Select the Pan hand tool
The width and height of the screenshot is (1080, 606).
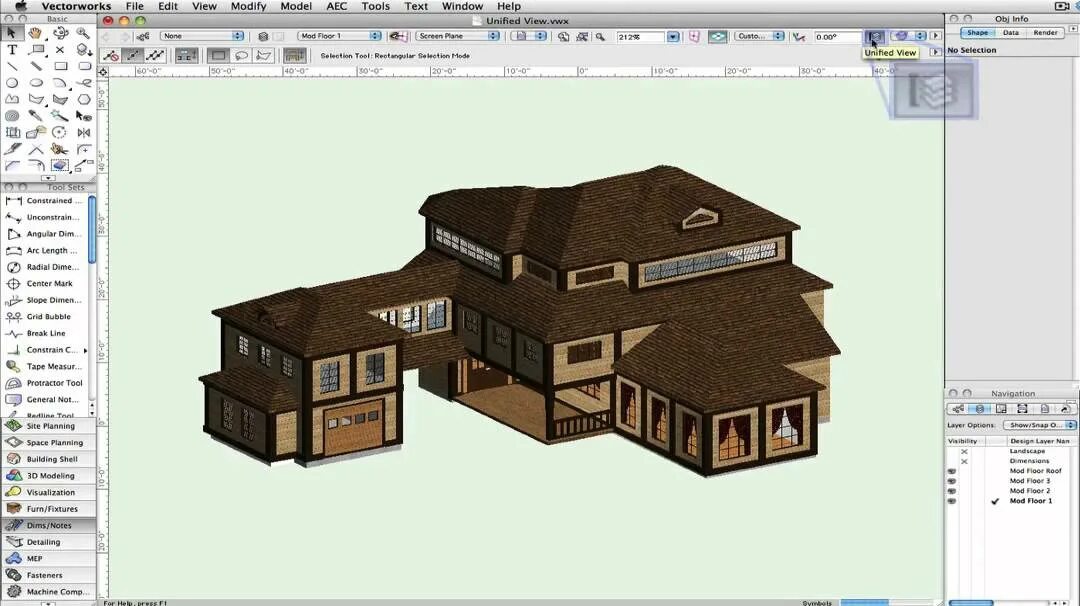[x=36, y=33]
